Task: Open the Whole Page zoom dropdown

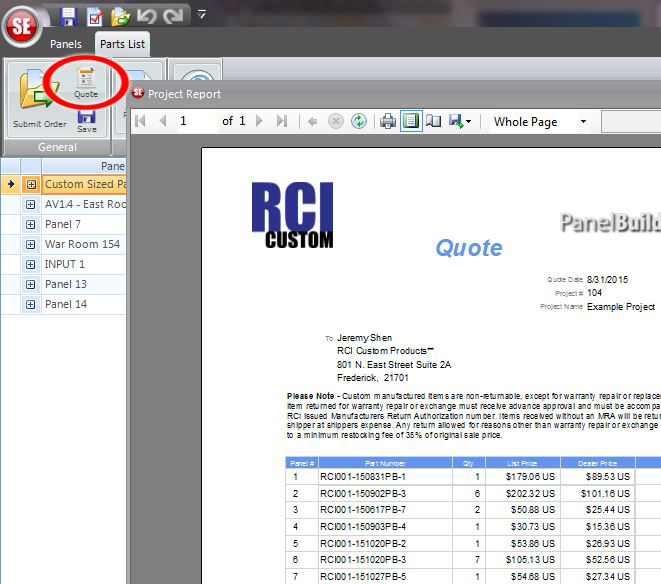Action: coord(540,121)
